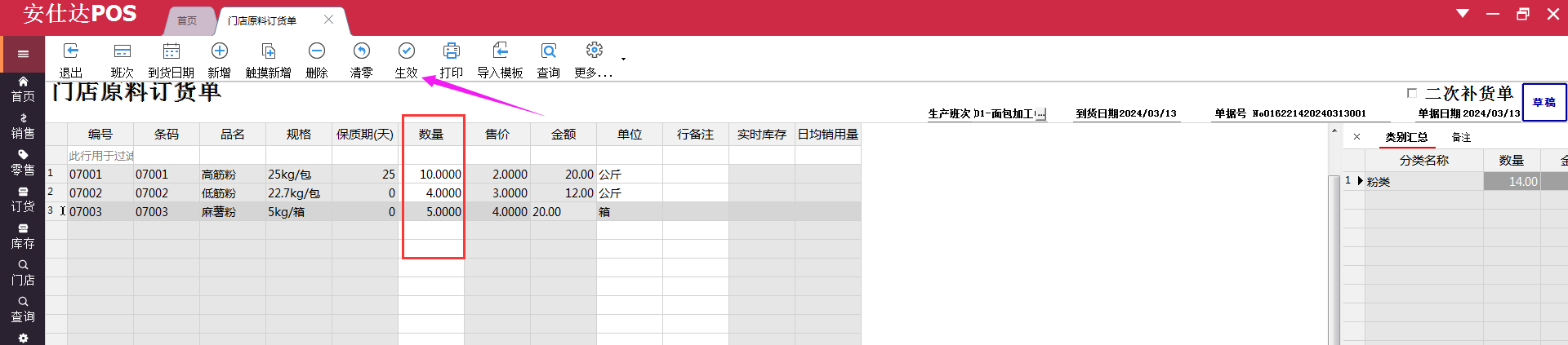Open the 生产班次 selector ellipsis button

[1040, 114]
